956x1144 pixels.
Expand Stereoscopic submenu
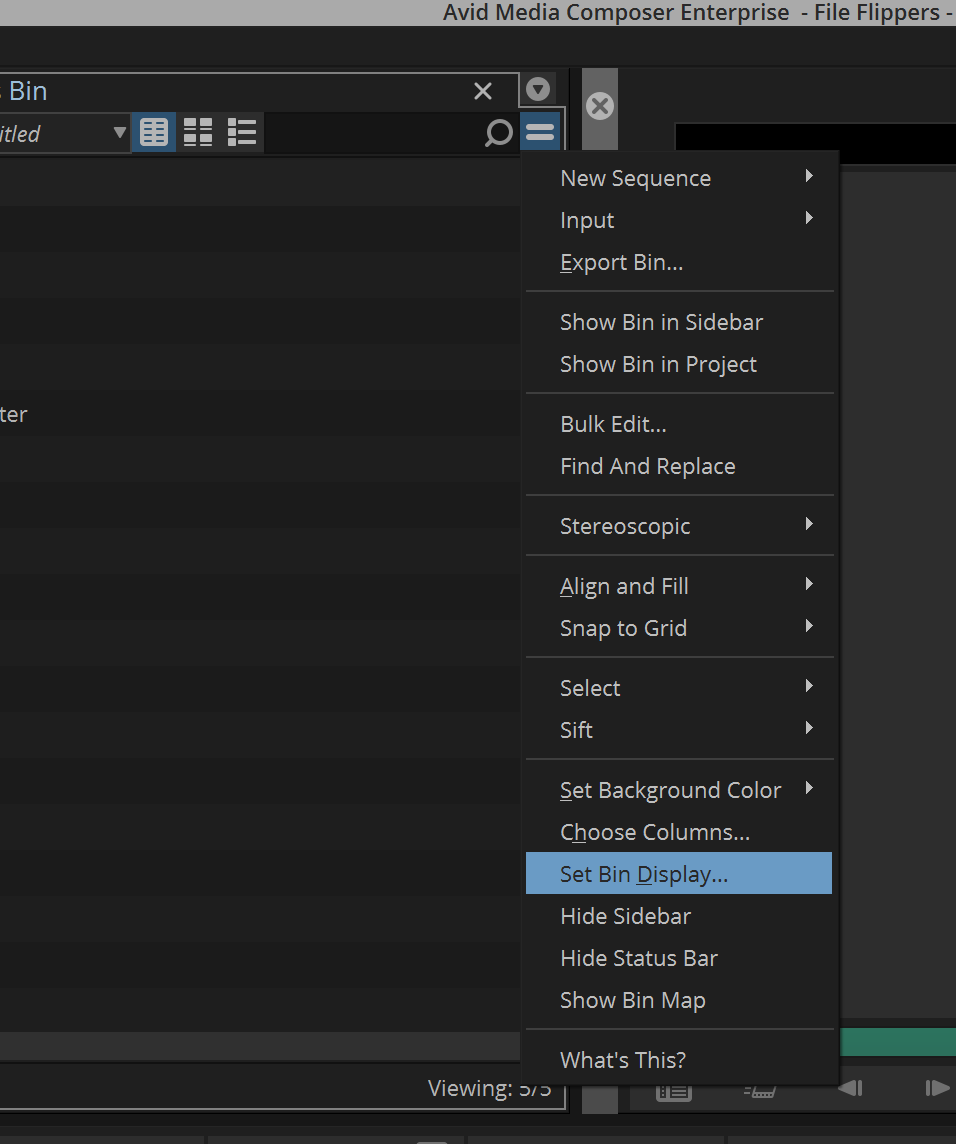click(x=679, y=527)
